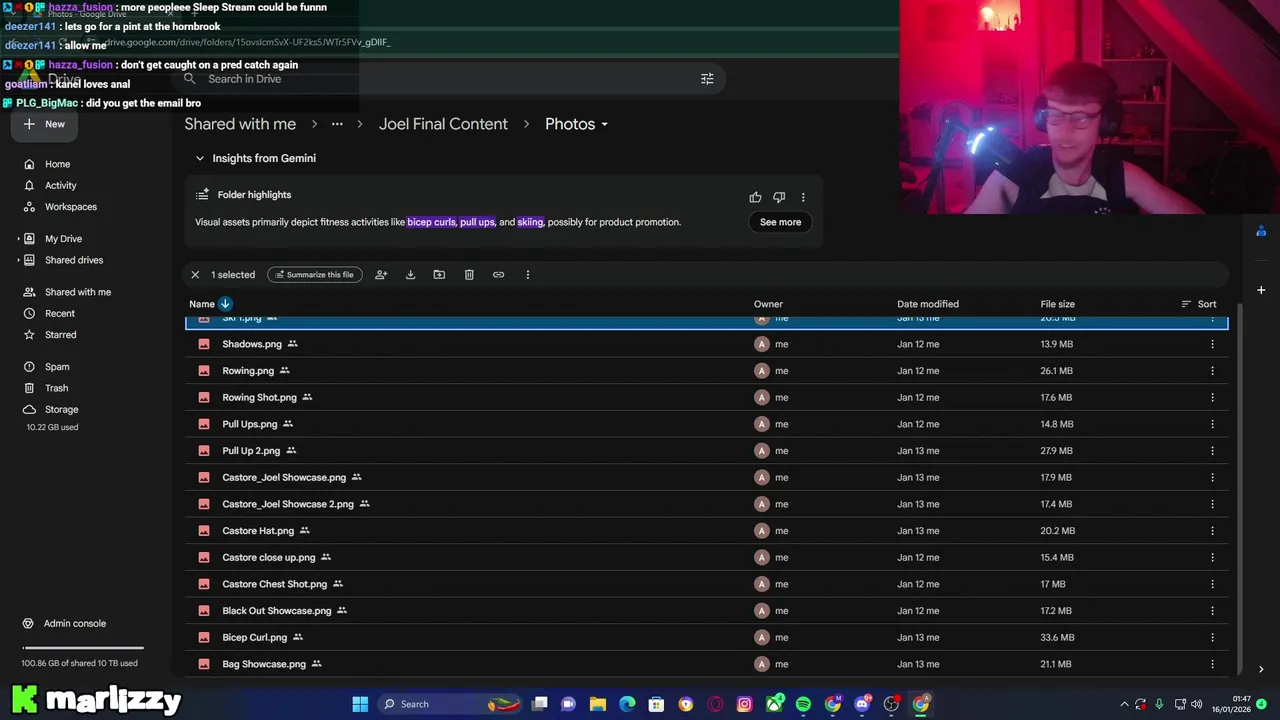Expand Shared drives tree in sidebar

18,260
